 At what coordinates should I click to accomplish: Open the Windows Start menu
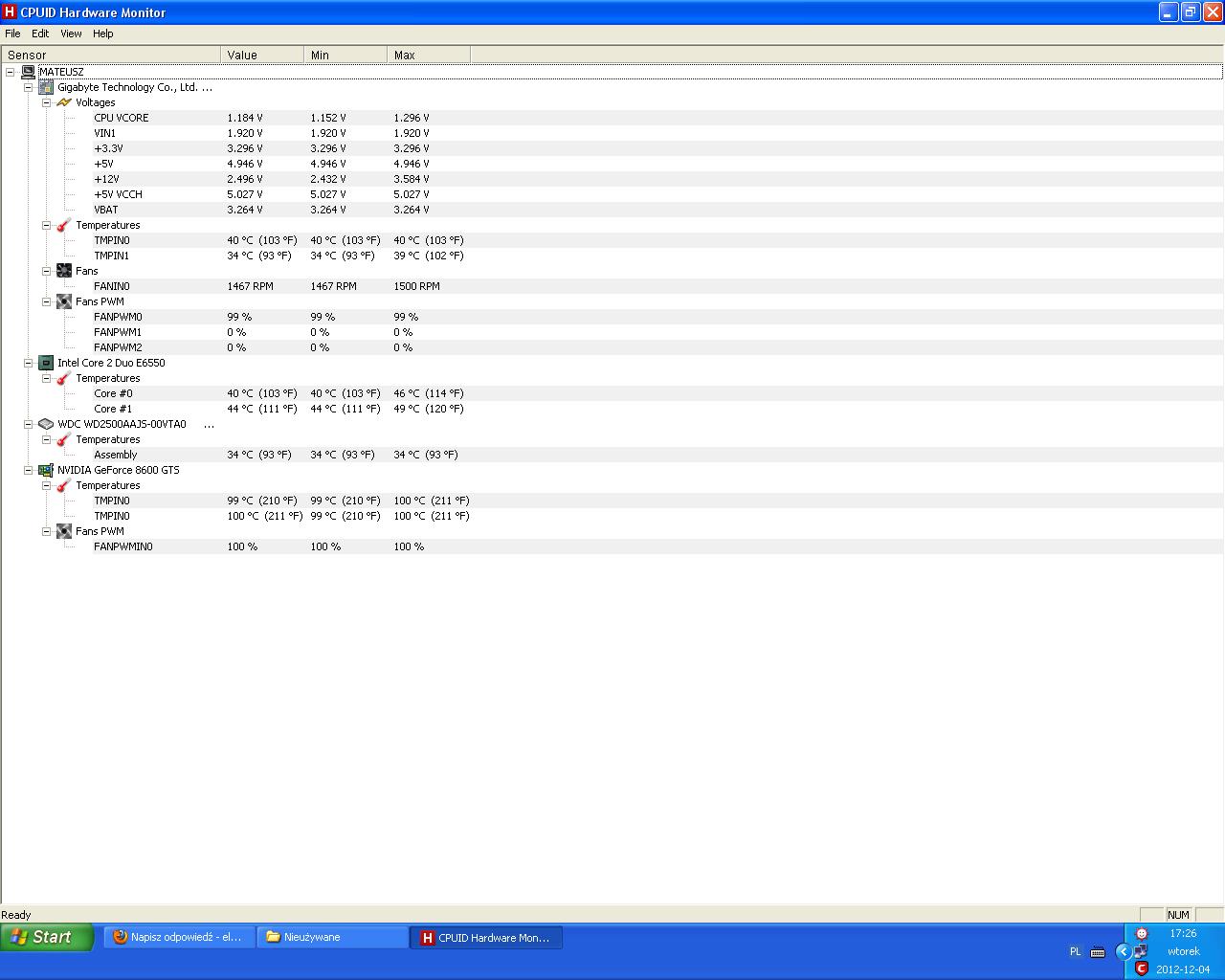click(x=47, y=937)
